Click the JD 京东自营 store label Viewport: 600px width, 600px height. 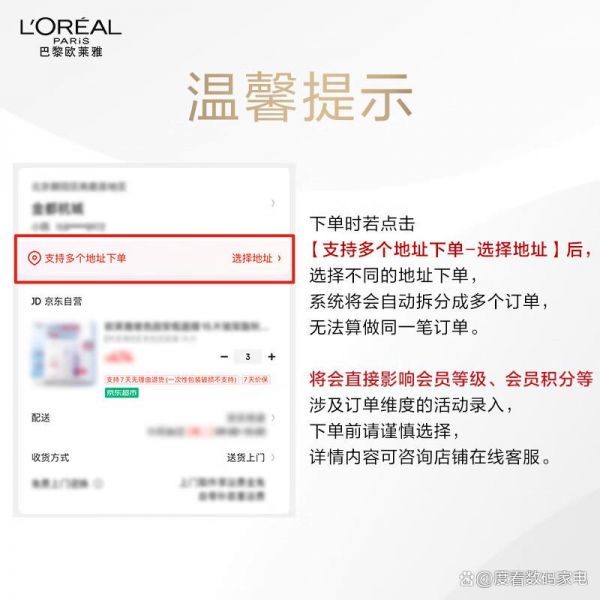(x=57, y=302)
